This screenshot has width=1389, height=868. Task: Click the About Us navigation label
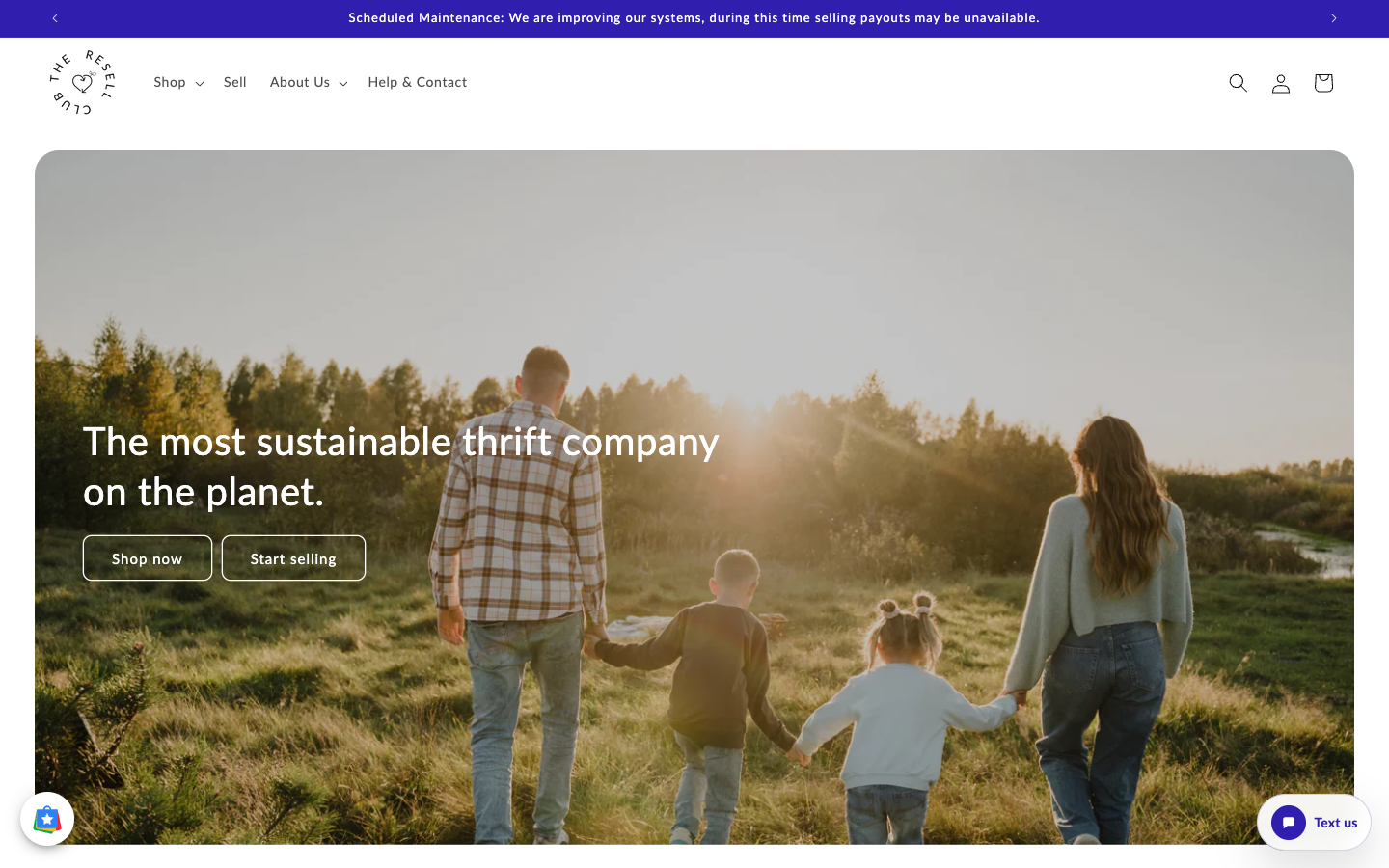tap(300, 82)
